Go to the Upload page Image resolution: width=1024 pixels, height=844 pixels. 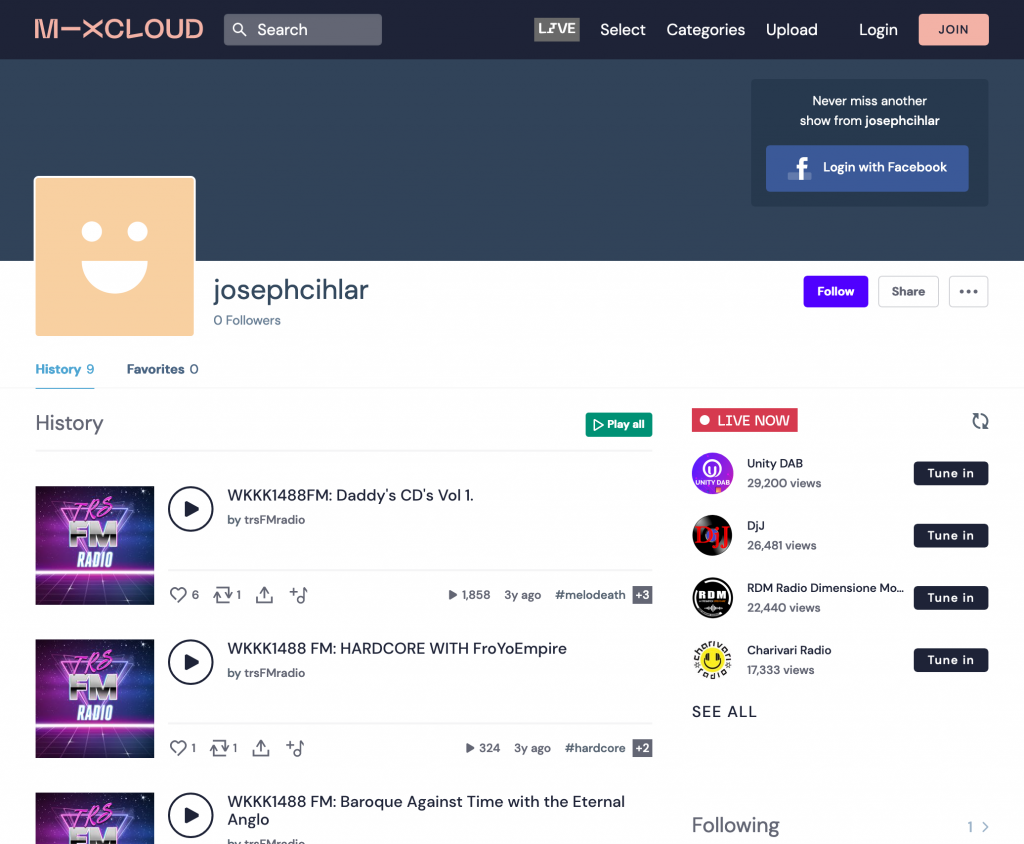click(792, 29)
